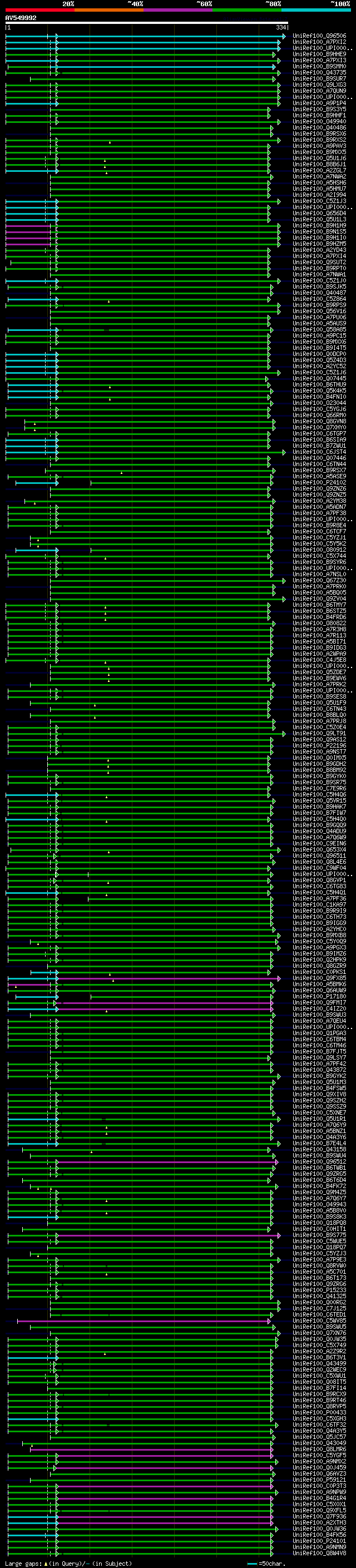Click the hit label UniRef100_Q43735
The height and width of the screenshot is (1568, 356).
pyautogui.click(x=319, y=72)
